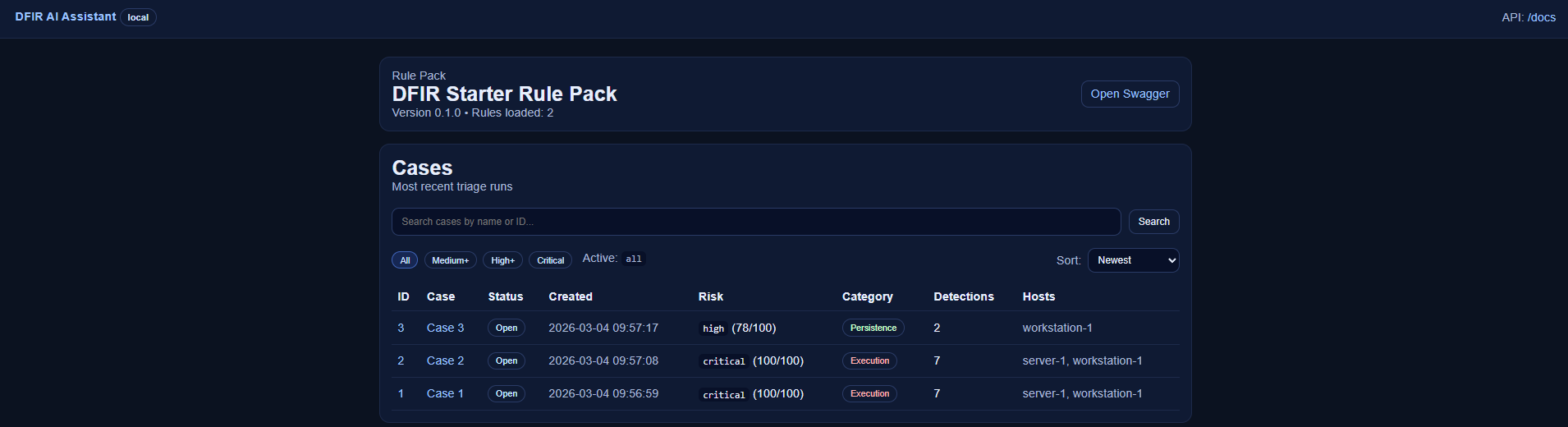Click the Persistence category tag
The width and height of the screenshot is (1568, 427).
tap(873, 328)
